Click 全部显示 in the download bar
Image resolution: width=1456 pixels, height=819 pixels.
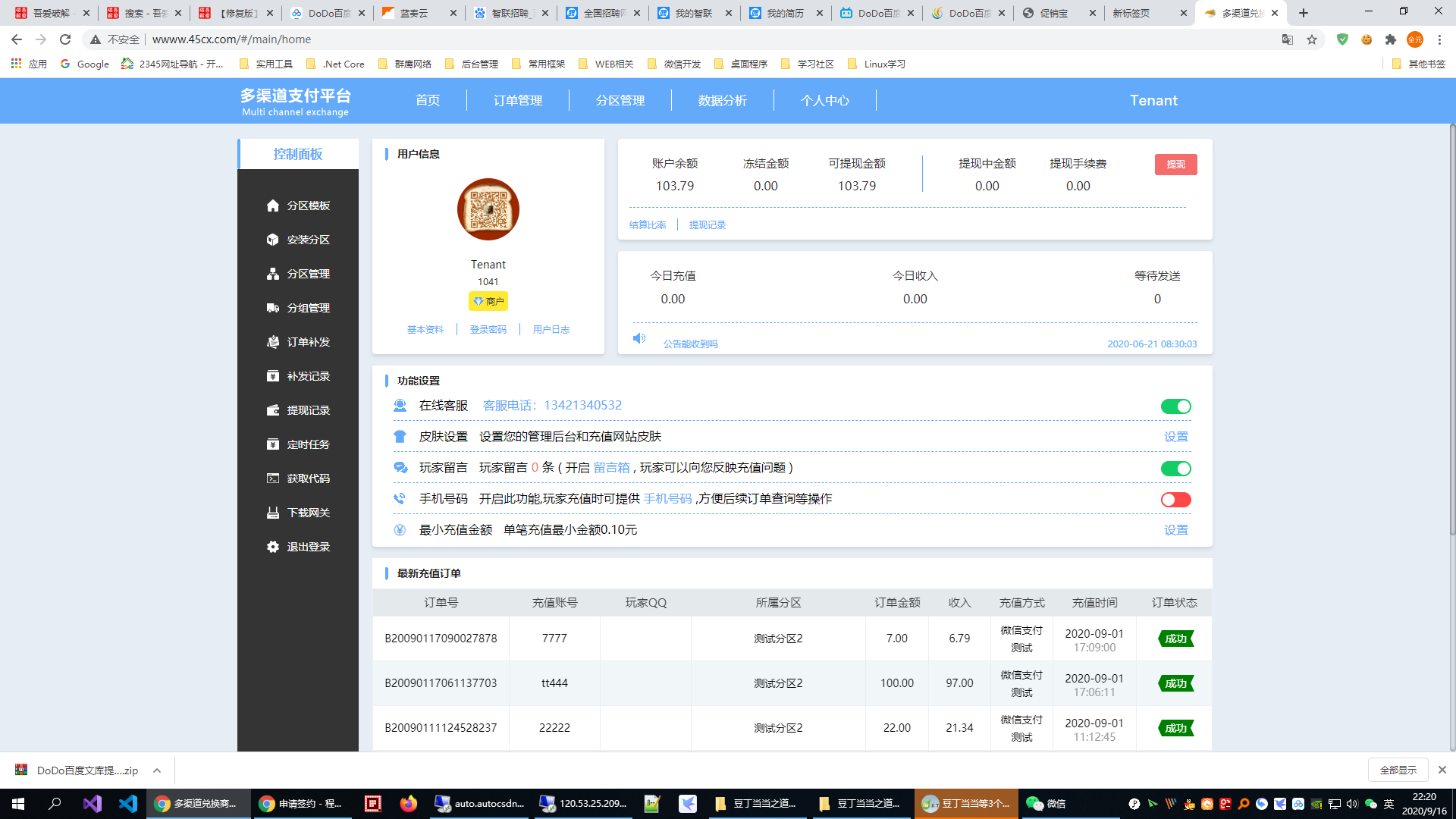point(1398,770)
